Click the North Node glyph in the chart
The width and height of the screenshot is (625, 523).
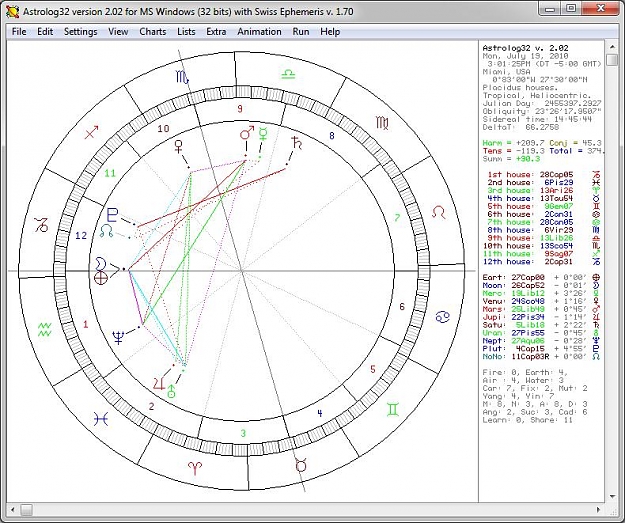(x=106, y=231)
